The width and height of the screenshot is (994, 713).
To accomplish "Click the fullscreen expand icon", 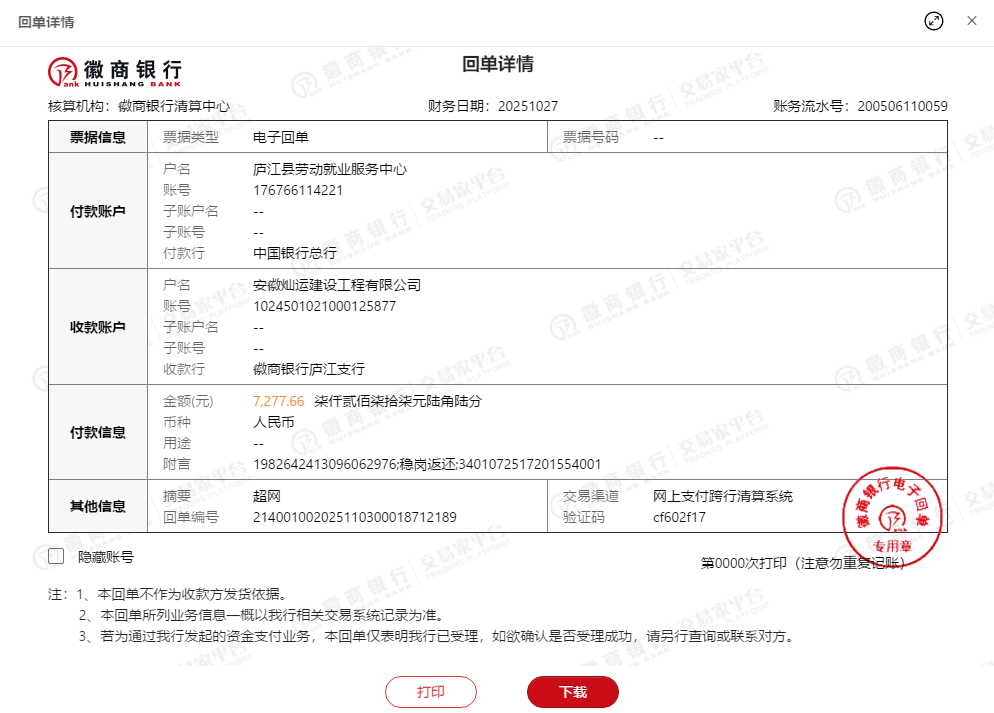I will (934, 21).
